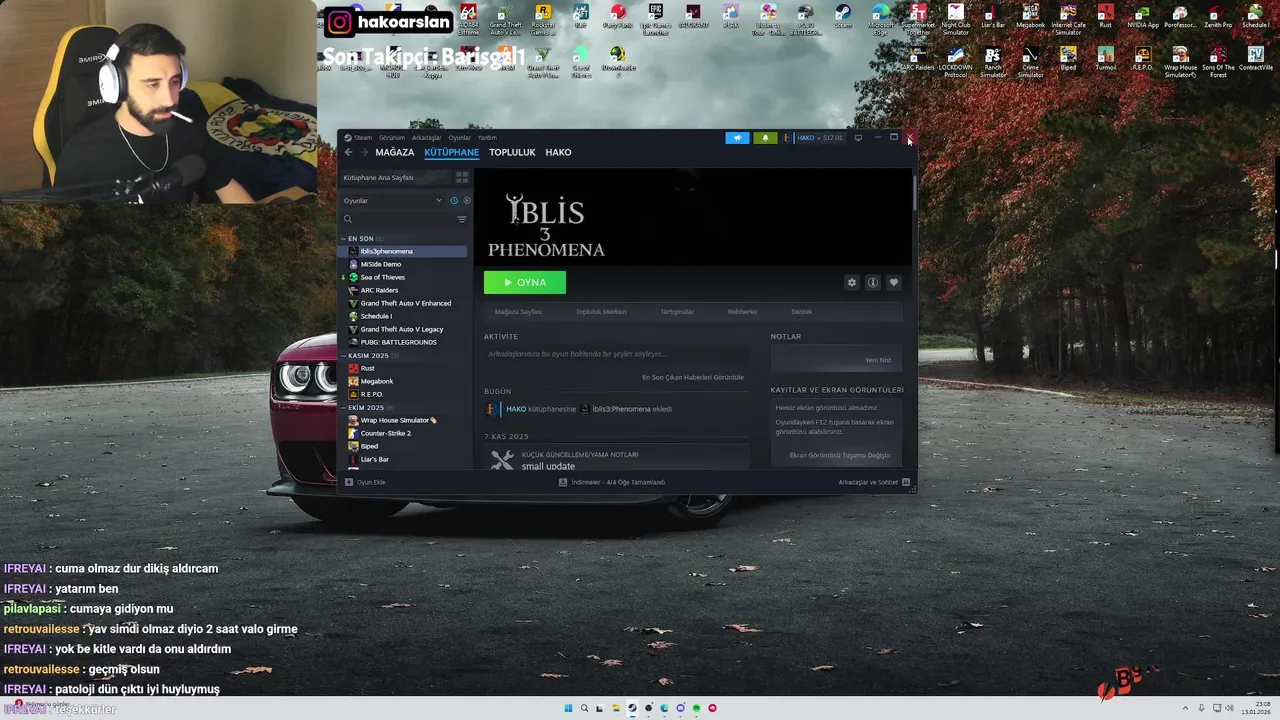Toggle ready-to-play filter icon
1280x720 pixels.
coord(467,200)
